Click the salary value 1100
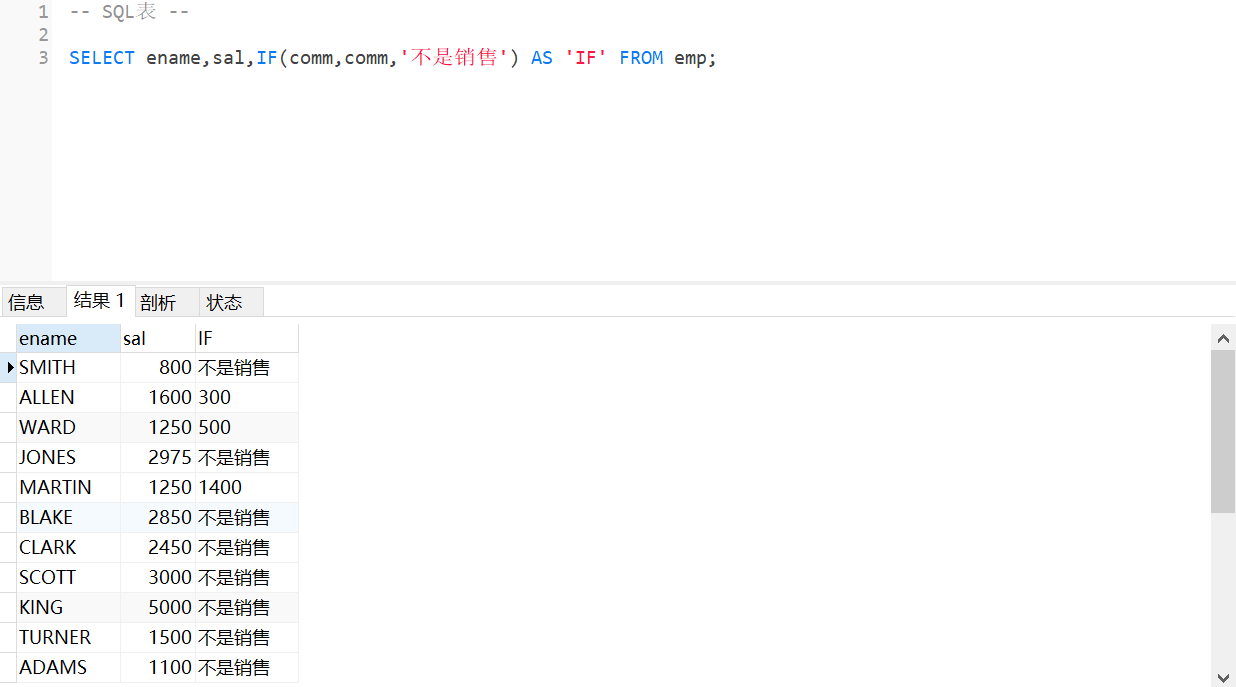This screenshot has height=687, width=1236. [158, 668]
